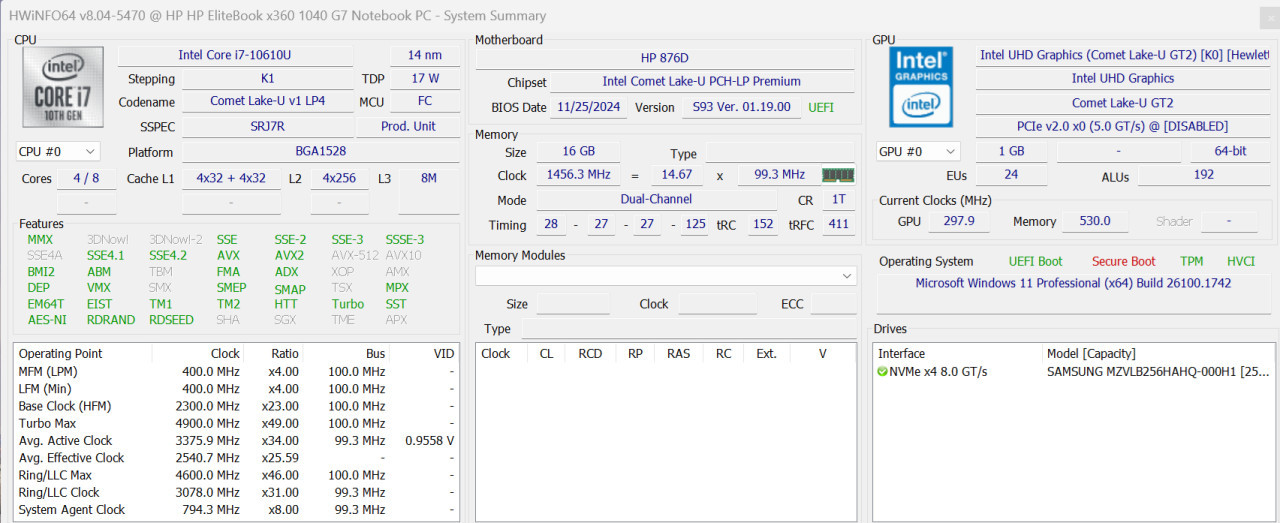Click the EUs value 24

click(x=1011, y=174)
